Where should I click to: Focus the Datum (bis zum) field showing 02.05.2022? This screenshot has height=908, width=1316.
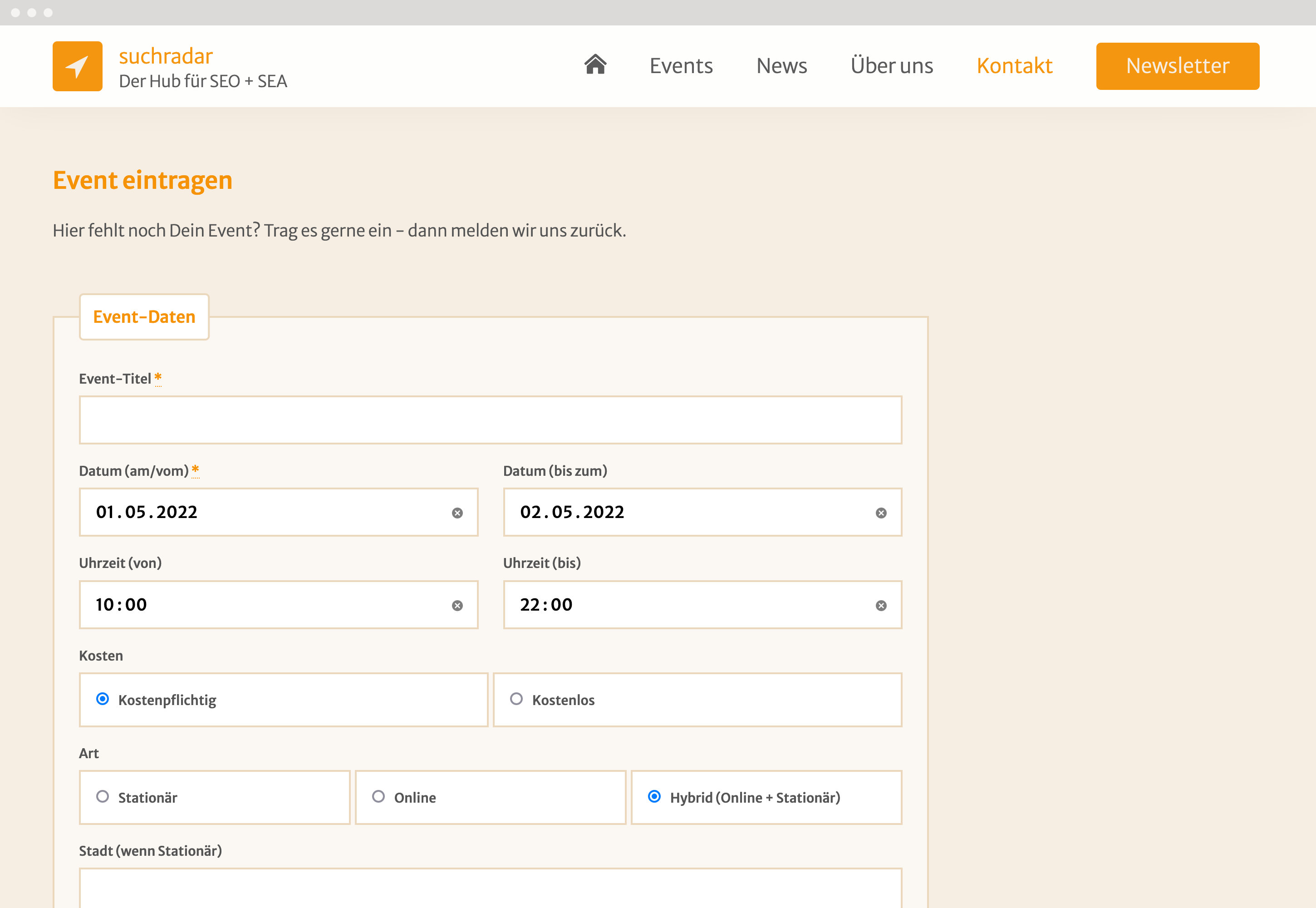[703, 512]
